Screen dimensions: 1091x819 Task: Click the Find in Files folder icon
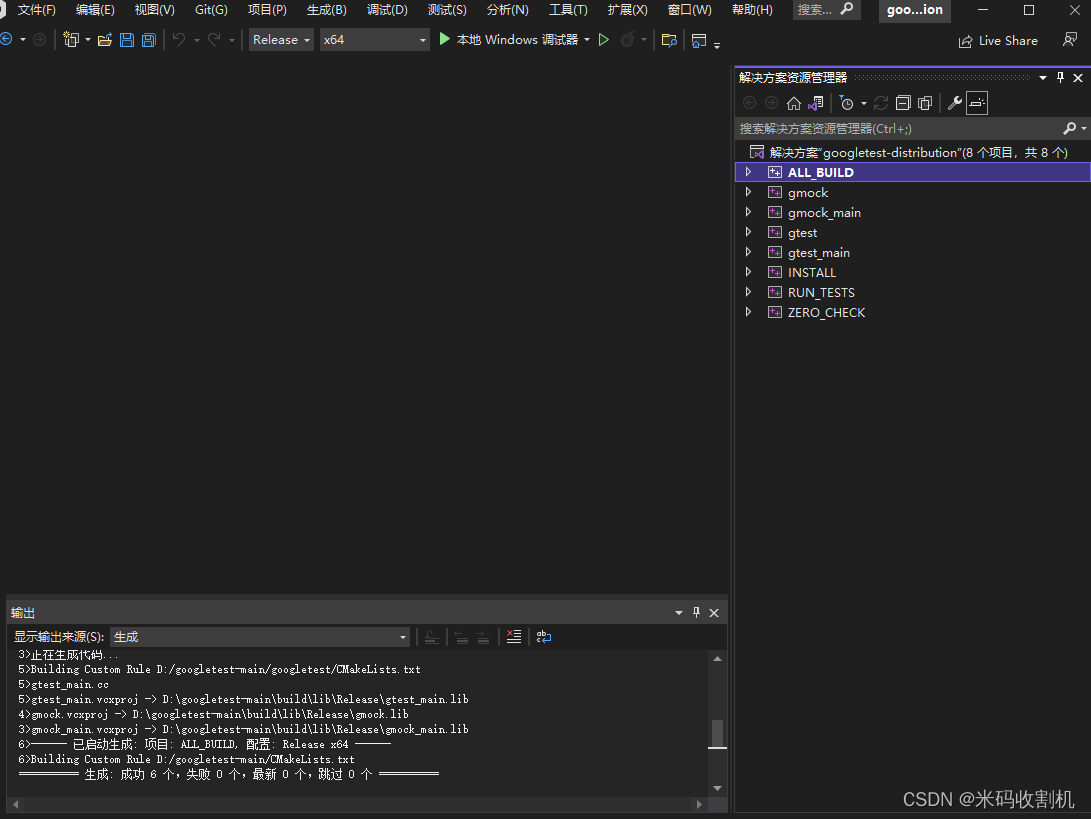pos(669,40)
